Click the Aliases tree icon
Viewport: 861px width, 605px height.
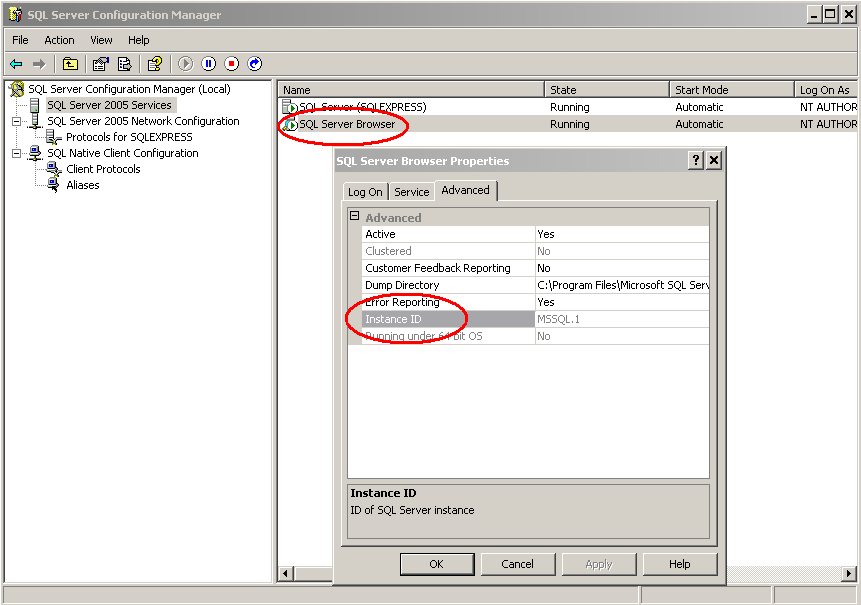pos(54,185)
